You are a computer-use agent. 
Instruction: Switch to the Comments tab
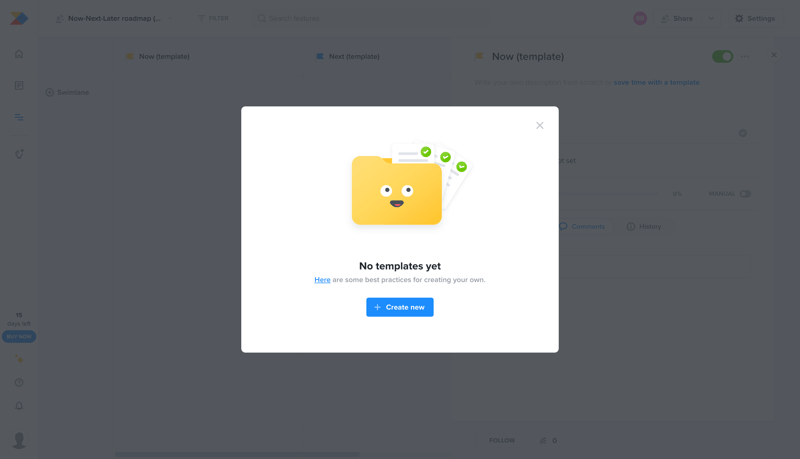click(x=582, y=226)
